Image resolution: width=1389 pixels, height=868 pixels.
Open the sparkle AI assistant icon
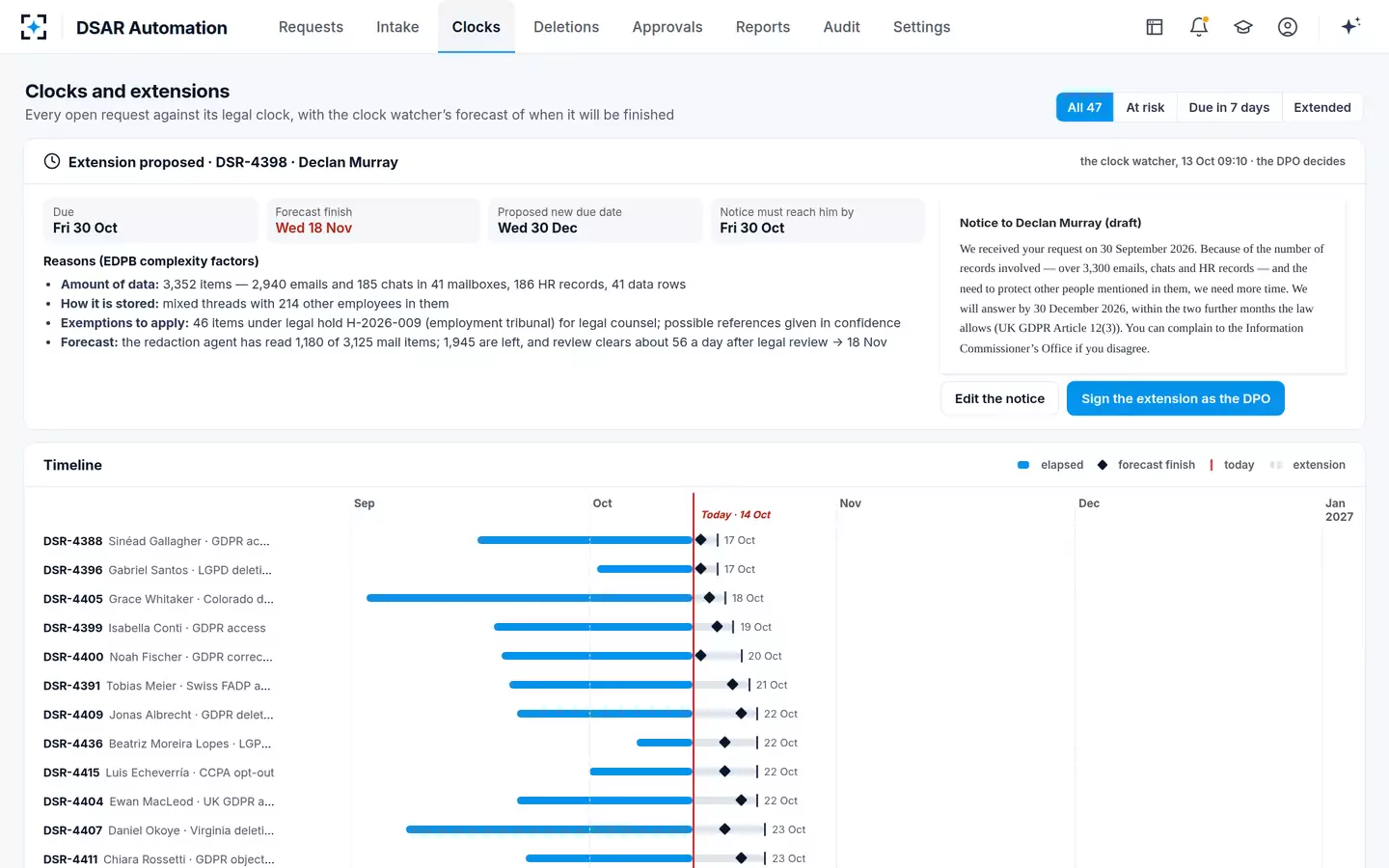pyautogui.click(x=1350, y=26)
